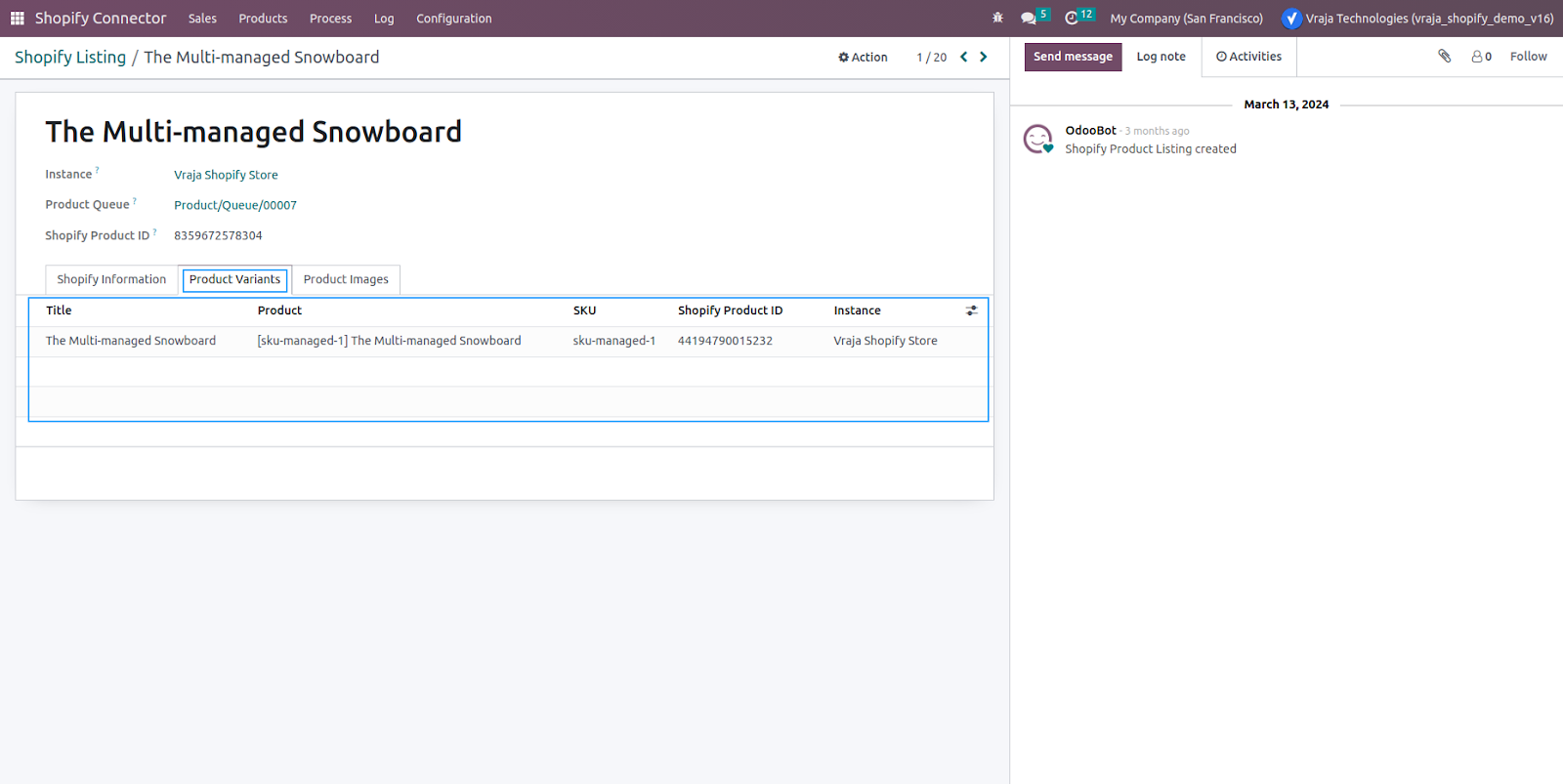
Task: Click the [sku-managed-1] product cell
Action: pos(389,341)
